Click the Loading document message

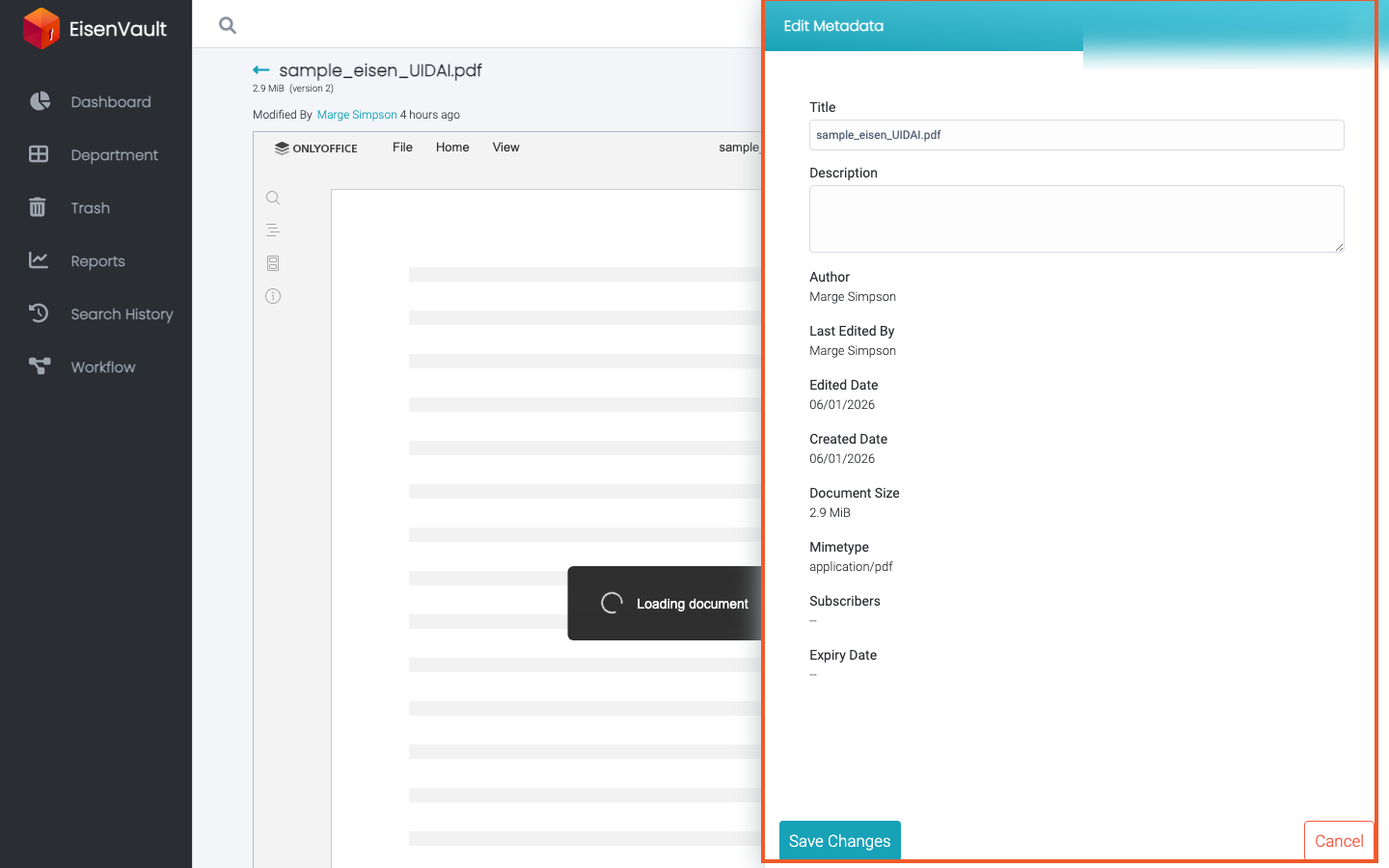[x=692, y=604]
